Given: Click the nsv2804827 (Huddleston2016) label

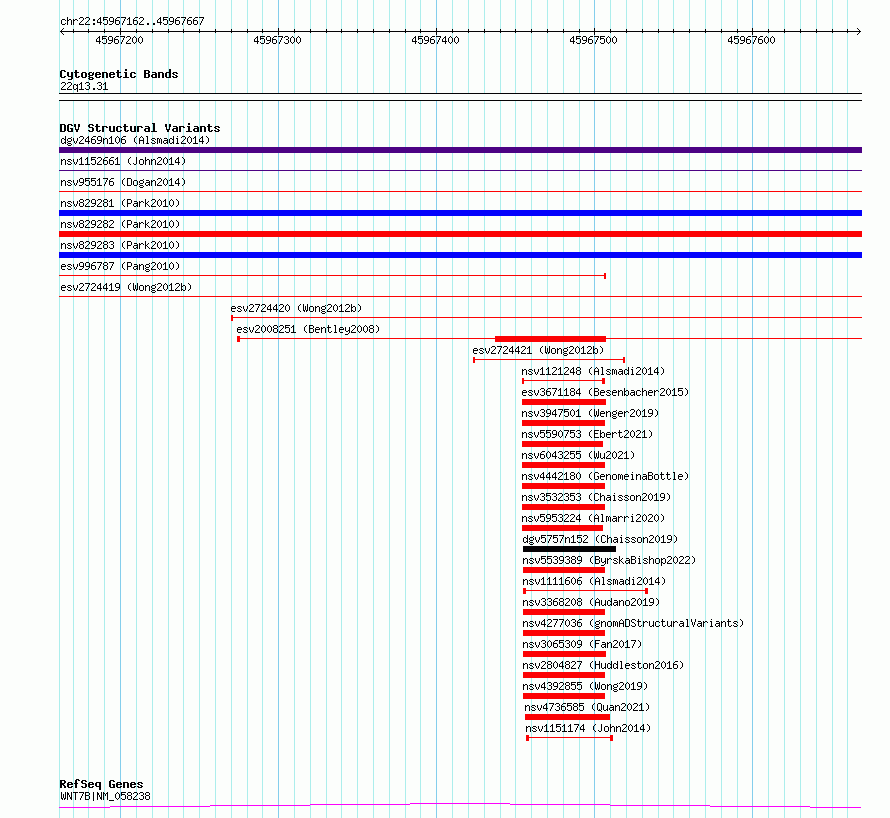Looking at the screenshot, I should click(603, 665).
